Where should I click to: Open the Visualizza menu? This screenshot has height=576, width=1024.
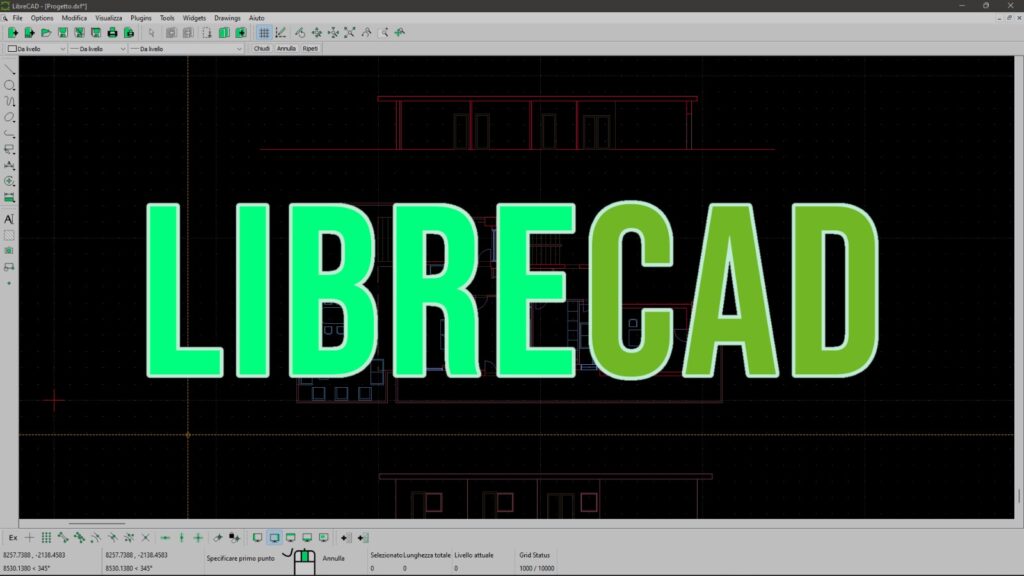pyautogui.click(x=108, y=18)
